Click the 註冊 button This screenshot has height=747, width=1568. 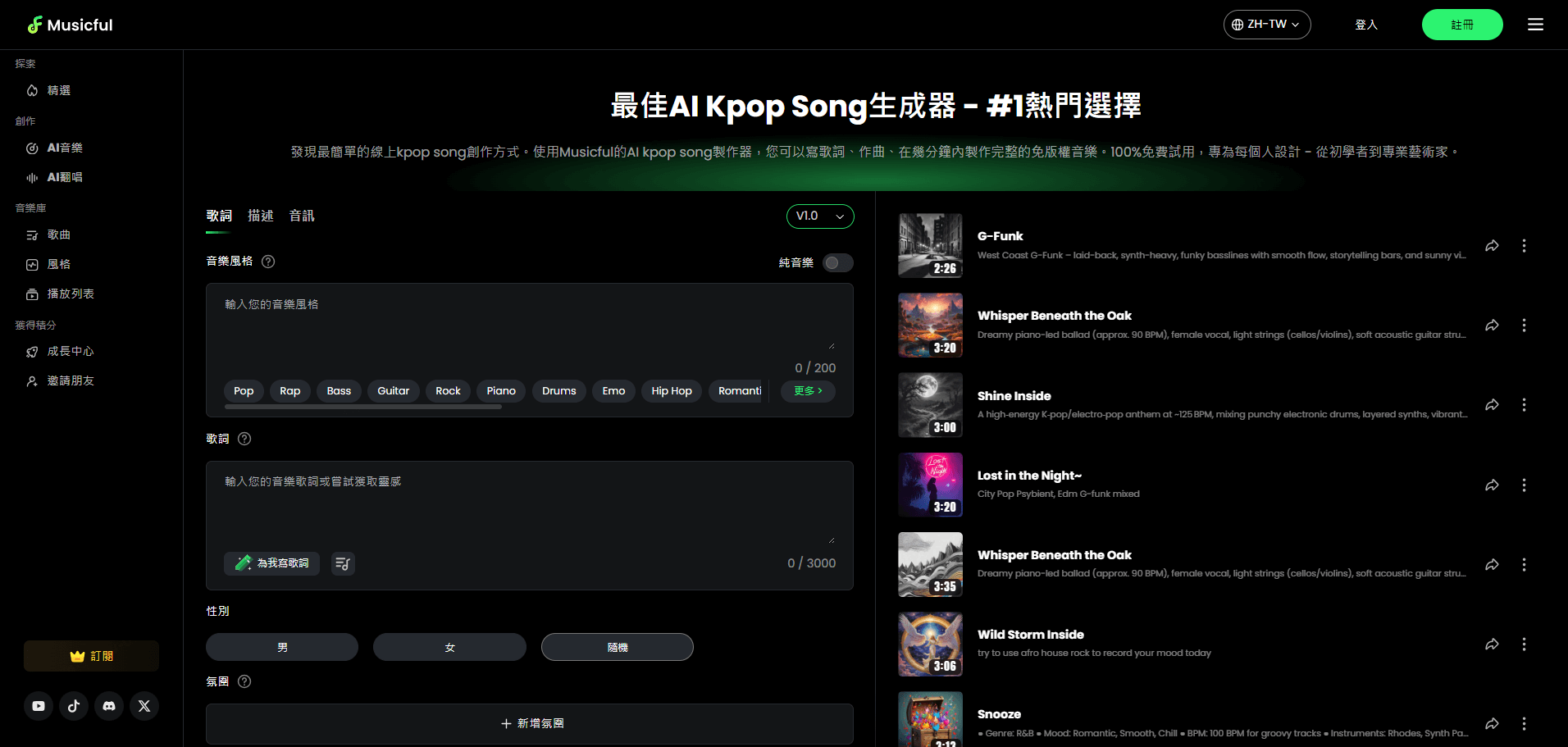(x=1462, y=24)
